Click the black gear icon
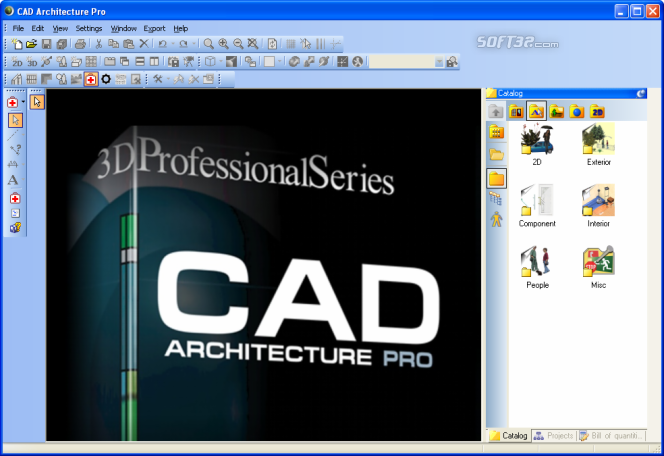The image size is (664, 456). [x=106, y=79]
